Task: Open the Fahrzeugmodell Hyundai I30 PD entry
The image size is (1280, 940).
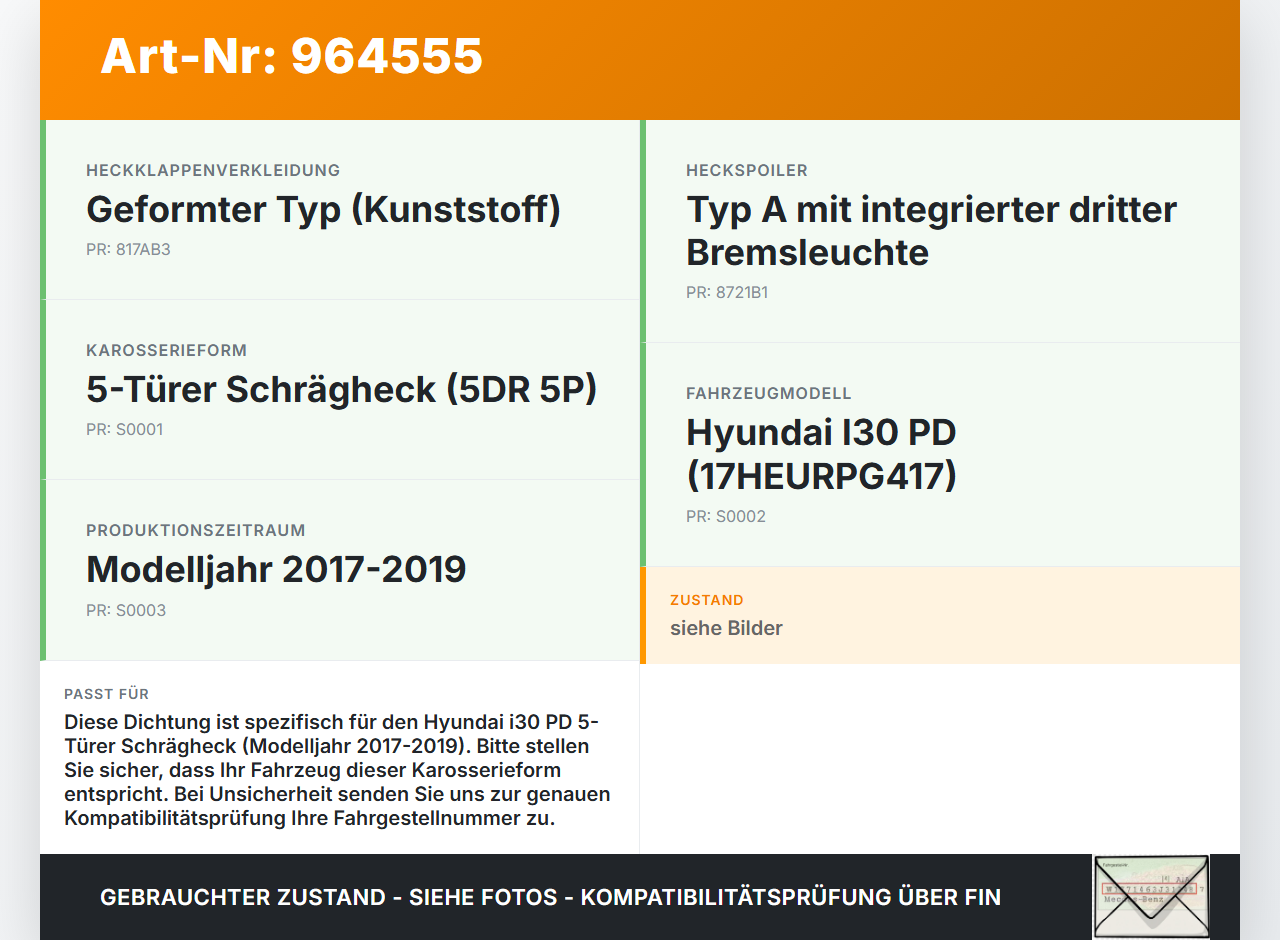Action: tap(820, 452)
